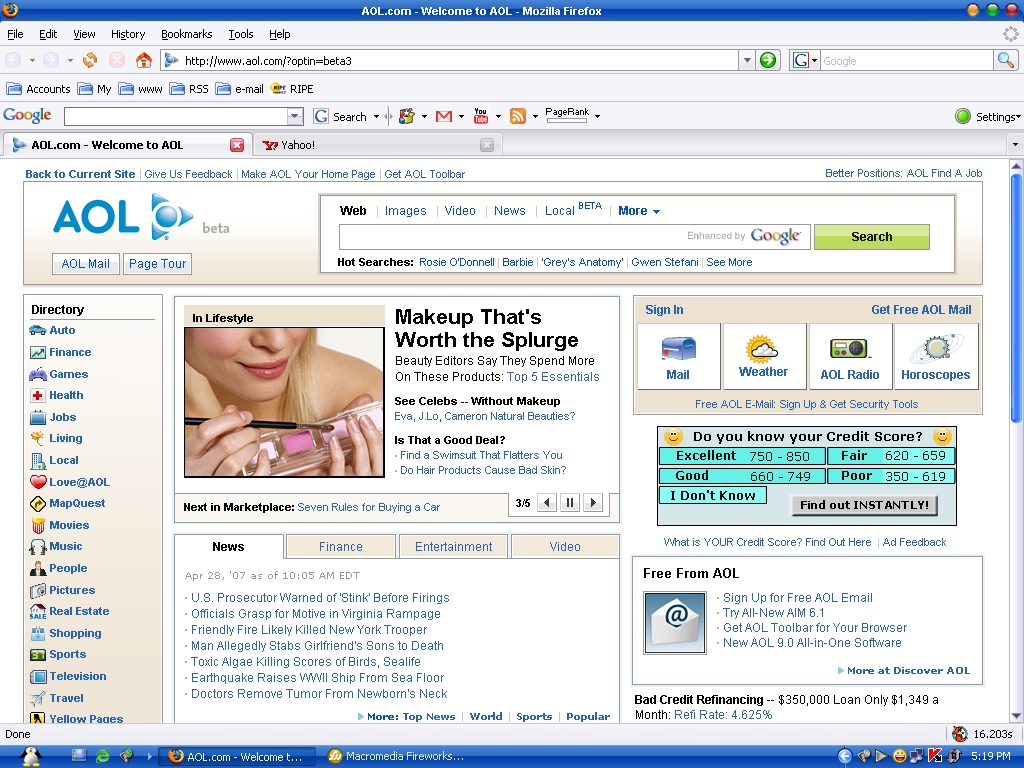The width and height of the screenshot is (1024, 768).
Task: Click the Firefox home button
Action: pyautogui.click(x=144, y=60)
